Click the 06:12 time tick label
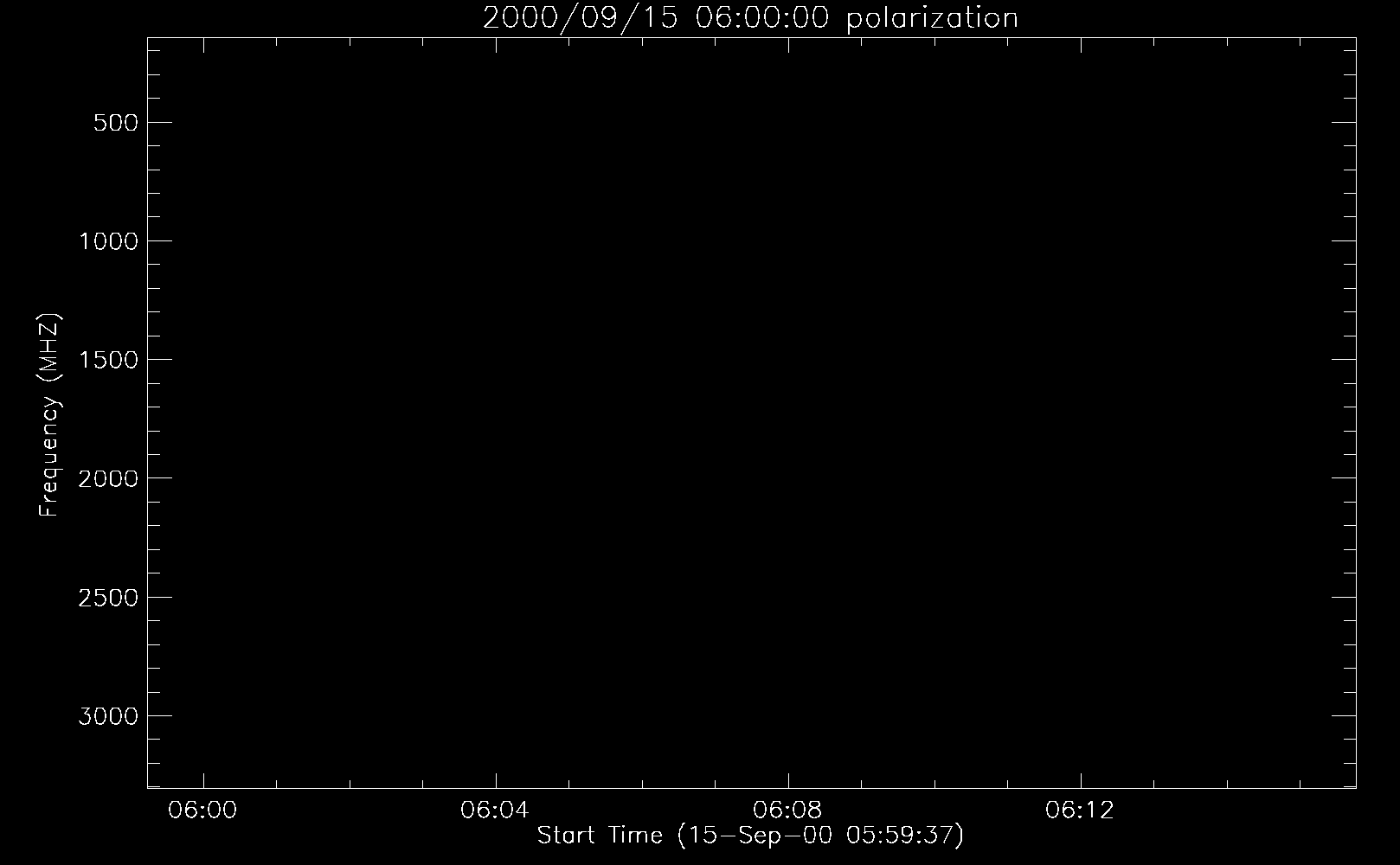The image size is (1400, 865). (1080, 811)
